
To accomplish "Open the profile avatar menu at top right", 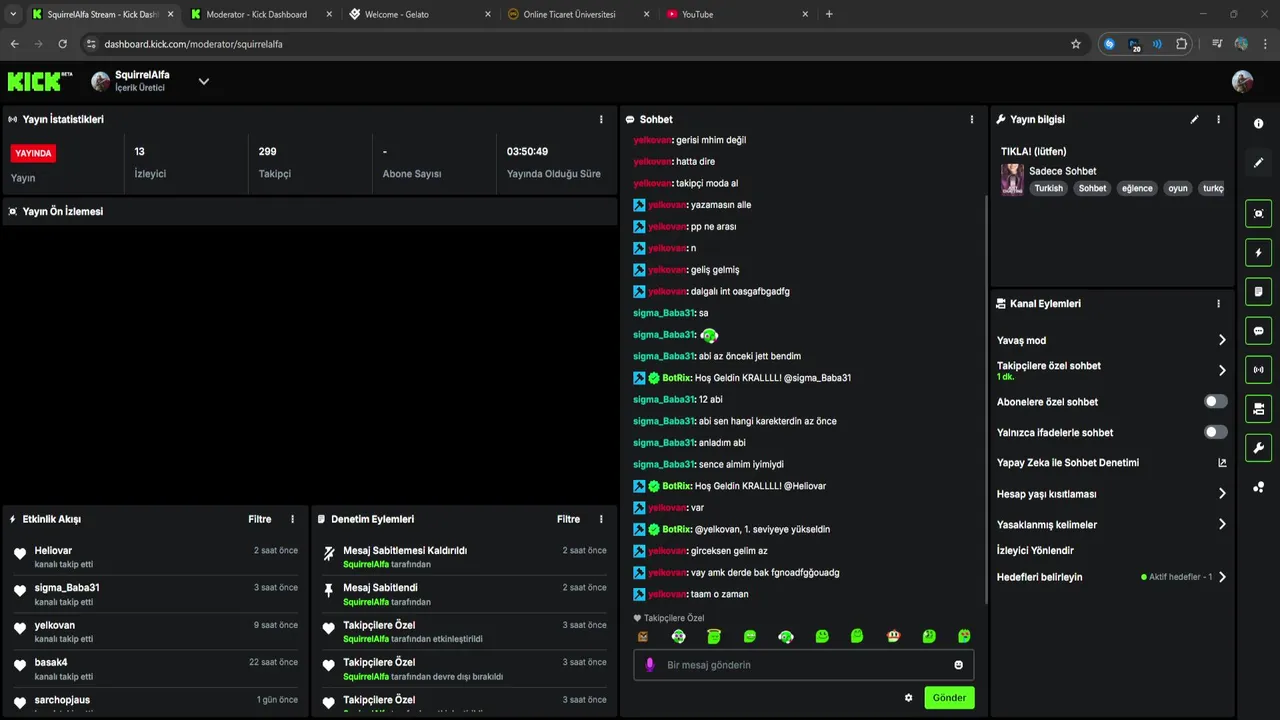I will click(x=1242, y=81).
